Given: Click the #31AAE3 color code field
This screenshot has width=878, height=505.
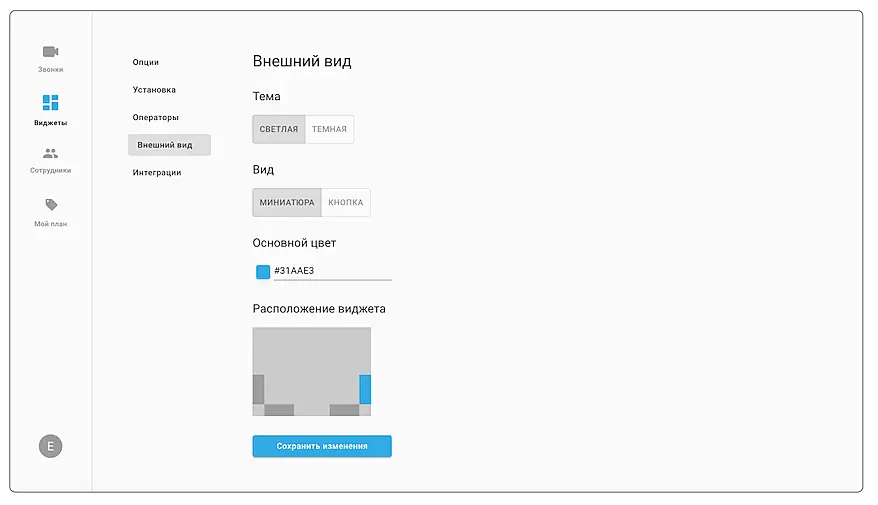Looking at the screenshot, I should pyautogui.click(x=331, y=271).
